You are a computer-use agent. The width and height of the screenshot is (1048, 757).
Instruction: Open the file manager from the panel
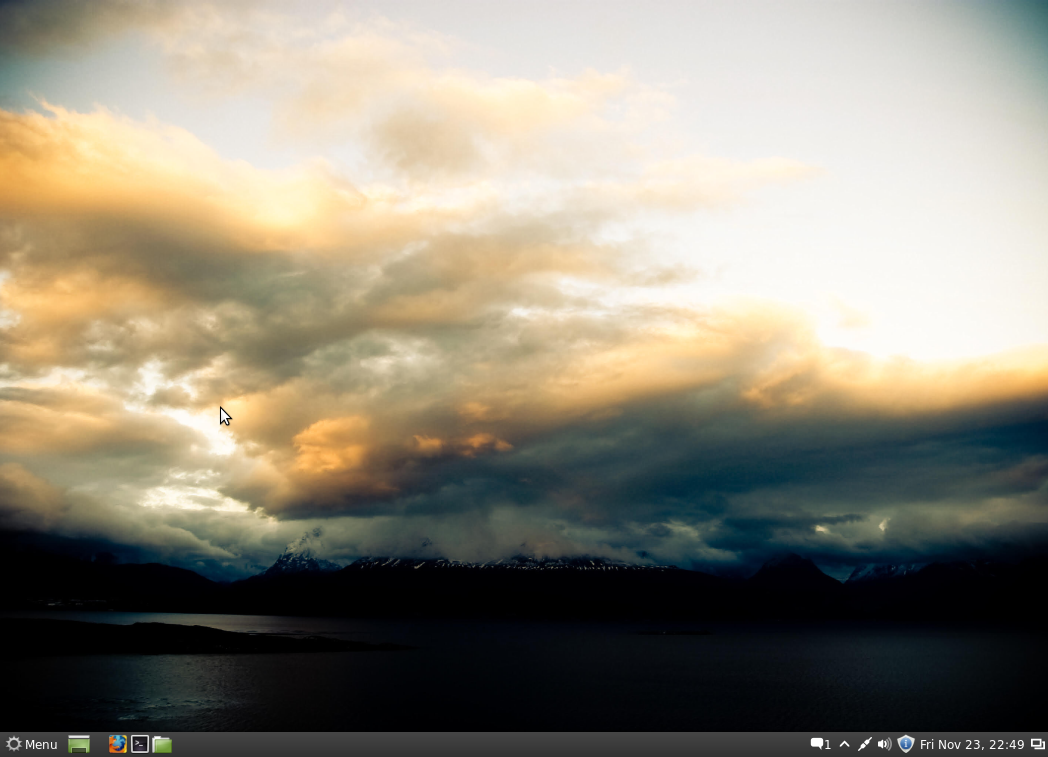click(162, 744)
